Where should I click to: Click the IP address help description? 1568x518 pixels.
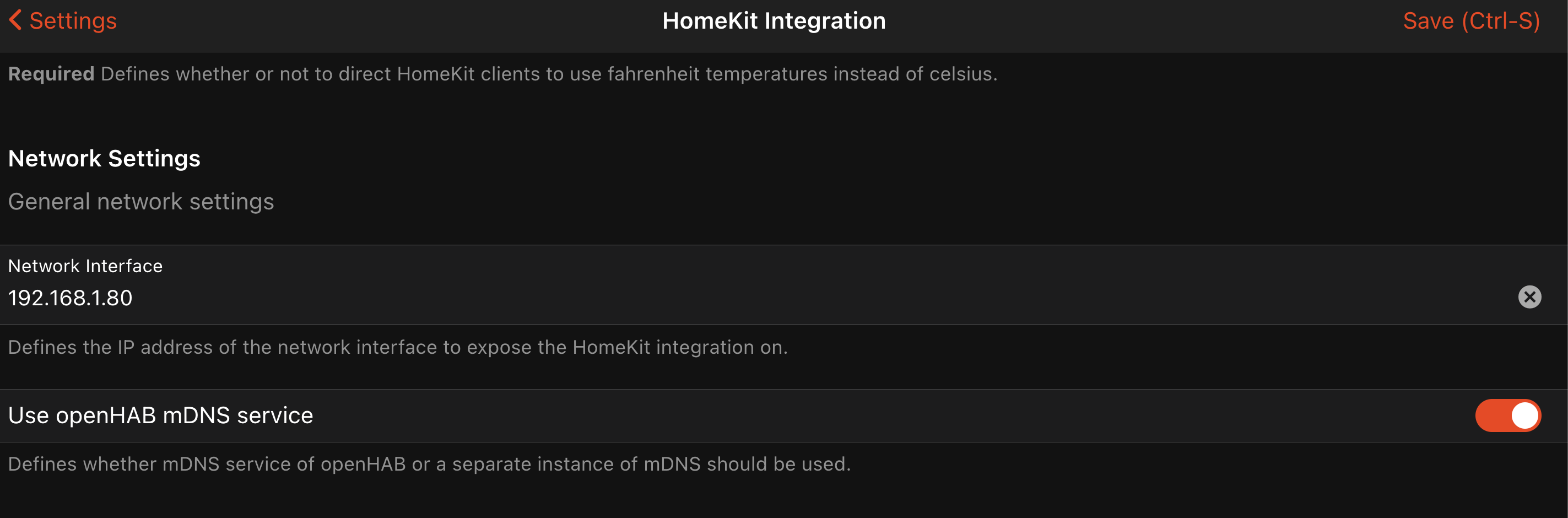pos(397,347)
